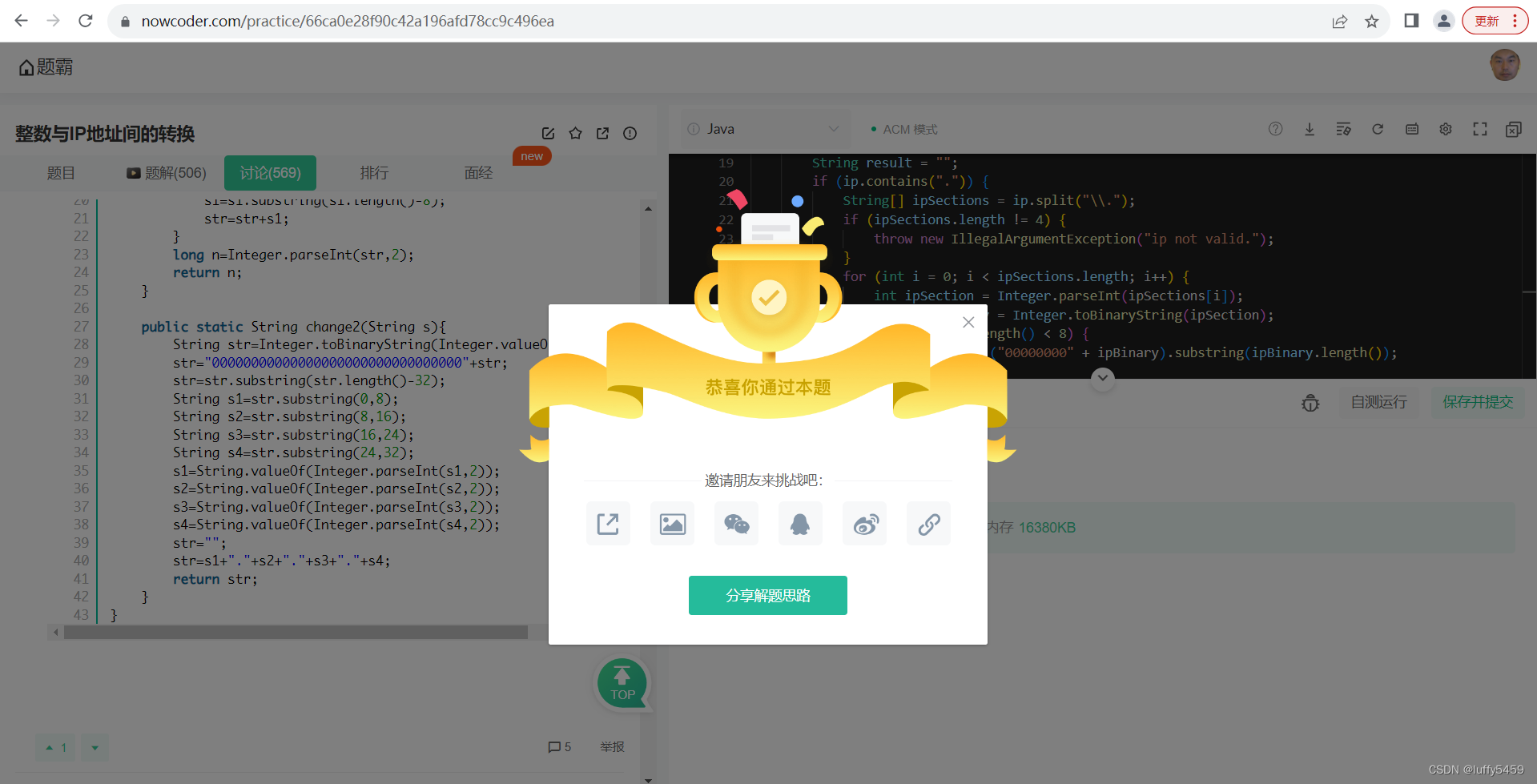The height and width of the screenshot is (784, 1537).
Task: Open the 排行 tab
Action: point(374,173)
